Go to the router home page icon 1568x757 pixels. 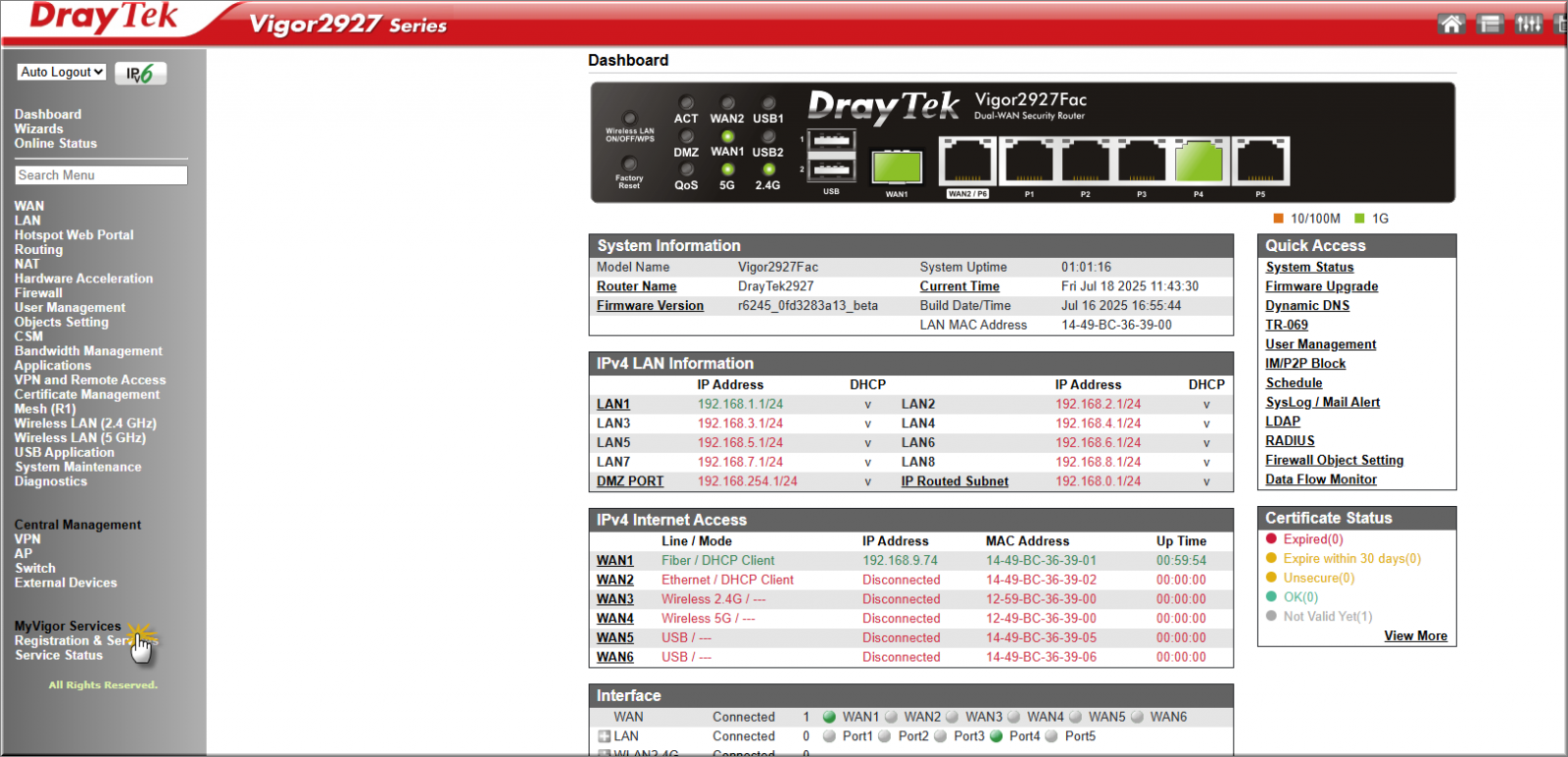click(x=1451, y=24)
